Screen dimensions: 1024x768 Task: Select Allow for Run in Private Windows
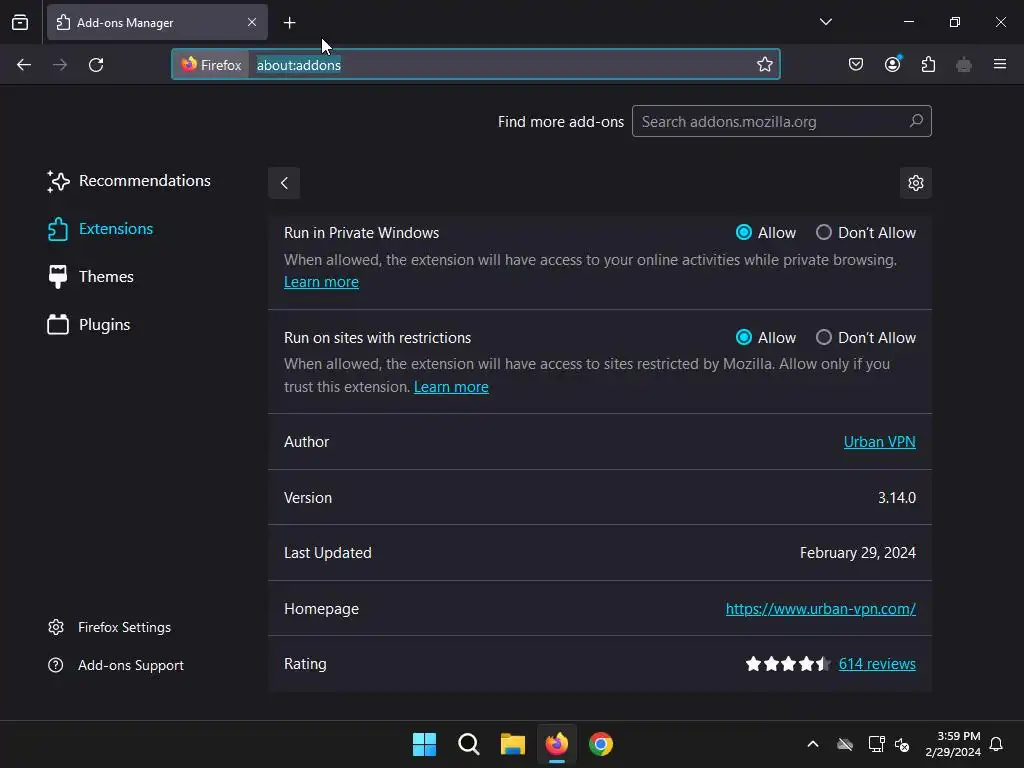click(x=744, y=232)
